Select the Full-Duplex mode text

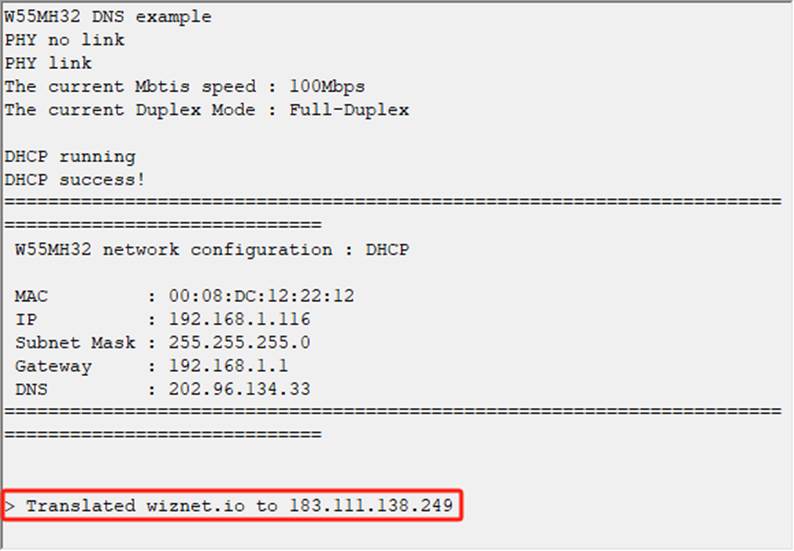[x=349, y=110]
